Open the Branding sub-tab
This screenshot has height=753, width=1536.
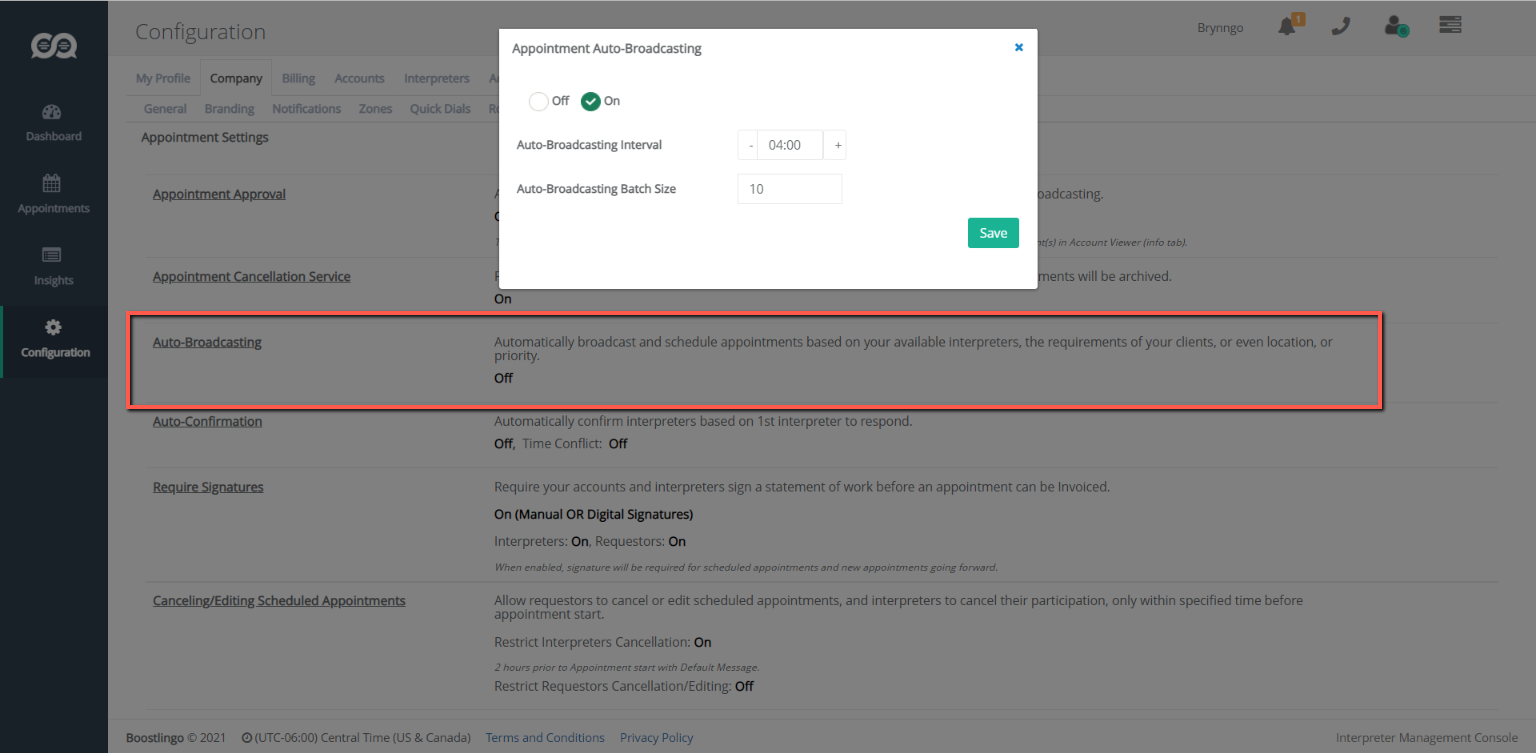pos(229,109)
